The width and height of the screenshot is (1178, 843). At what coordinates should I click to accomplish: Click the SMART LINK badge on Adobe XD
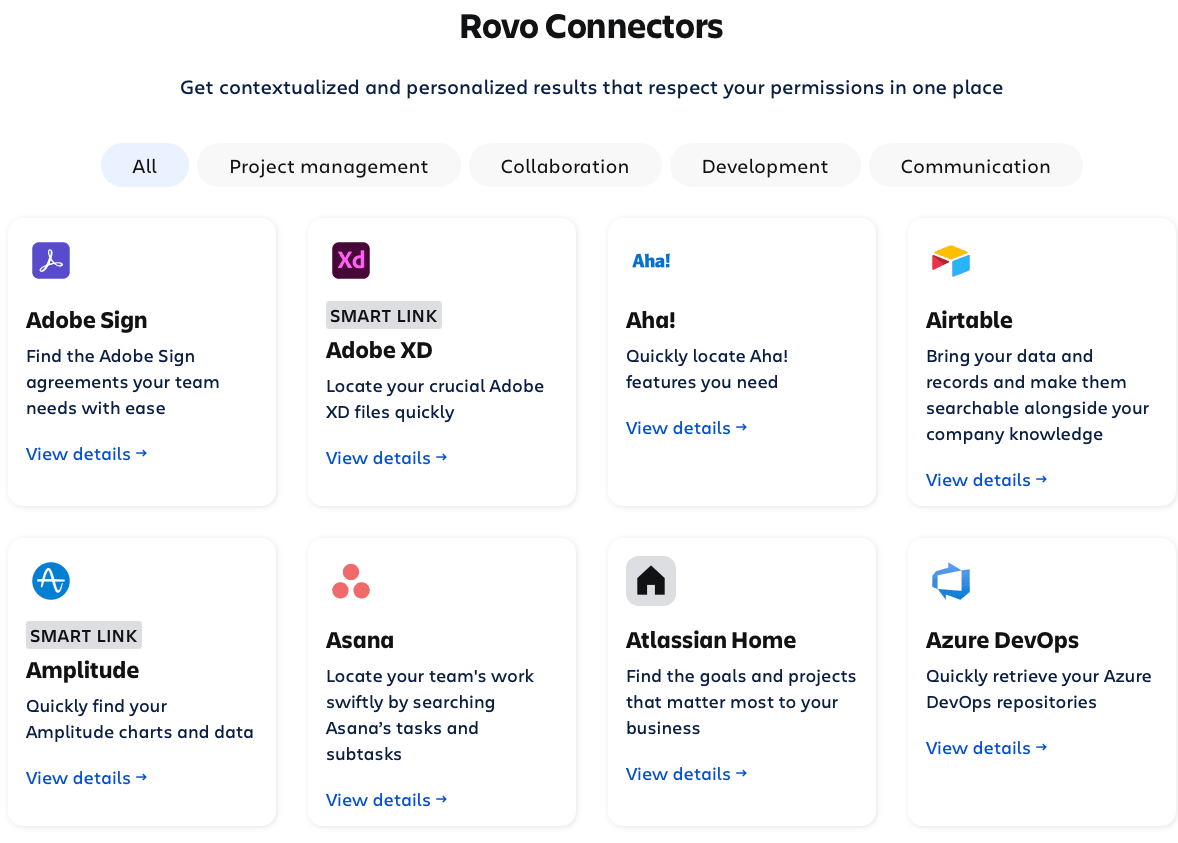(x=384, y=316)
